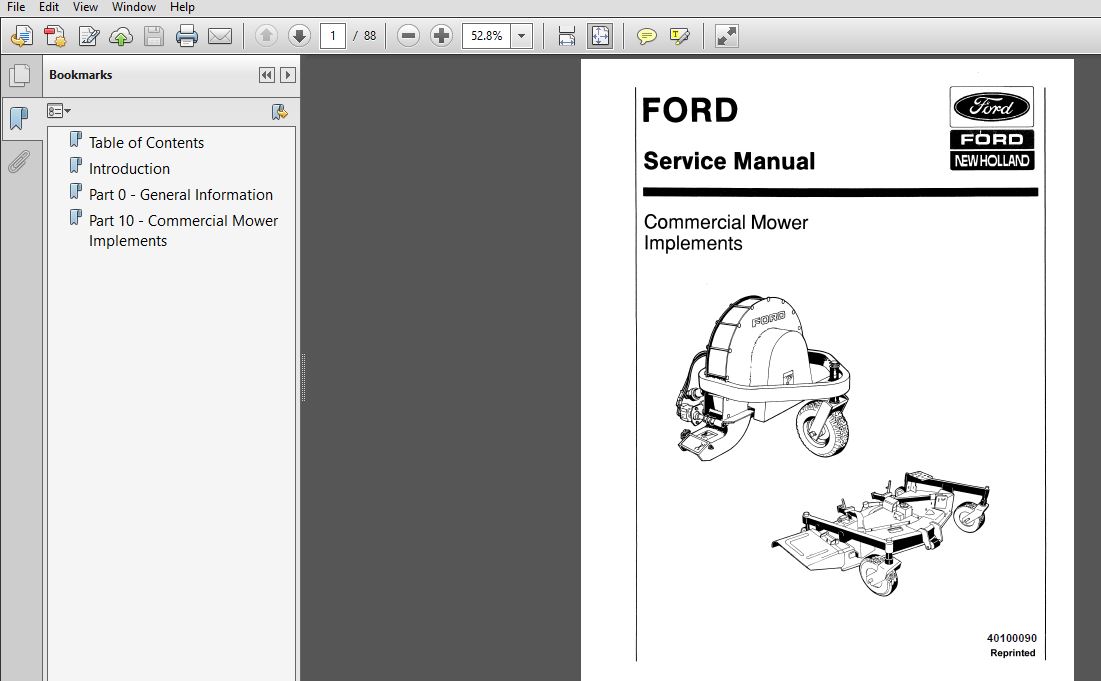Click the document number 40100090
This screenshot has width=1101, height=681.
coord(1011,638)
